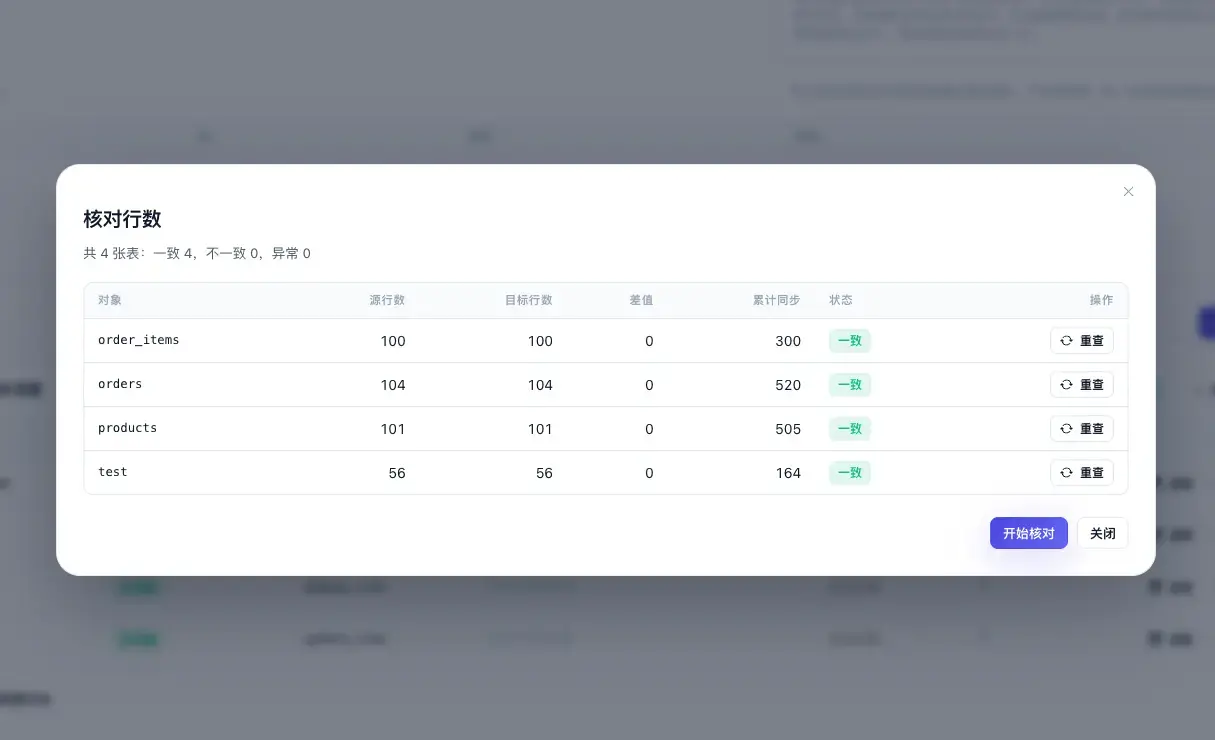
Task: Click the summary line 共 4 张表
Action: coord(197,254)
